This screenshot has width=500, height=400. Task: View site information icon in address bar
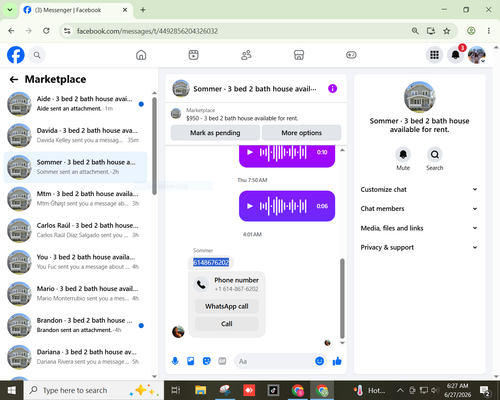click(67, 31)
